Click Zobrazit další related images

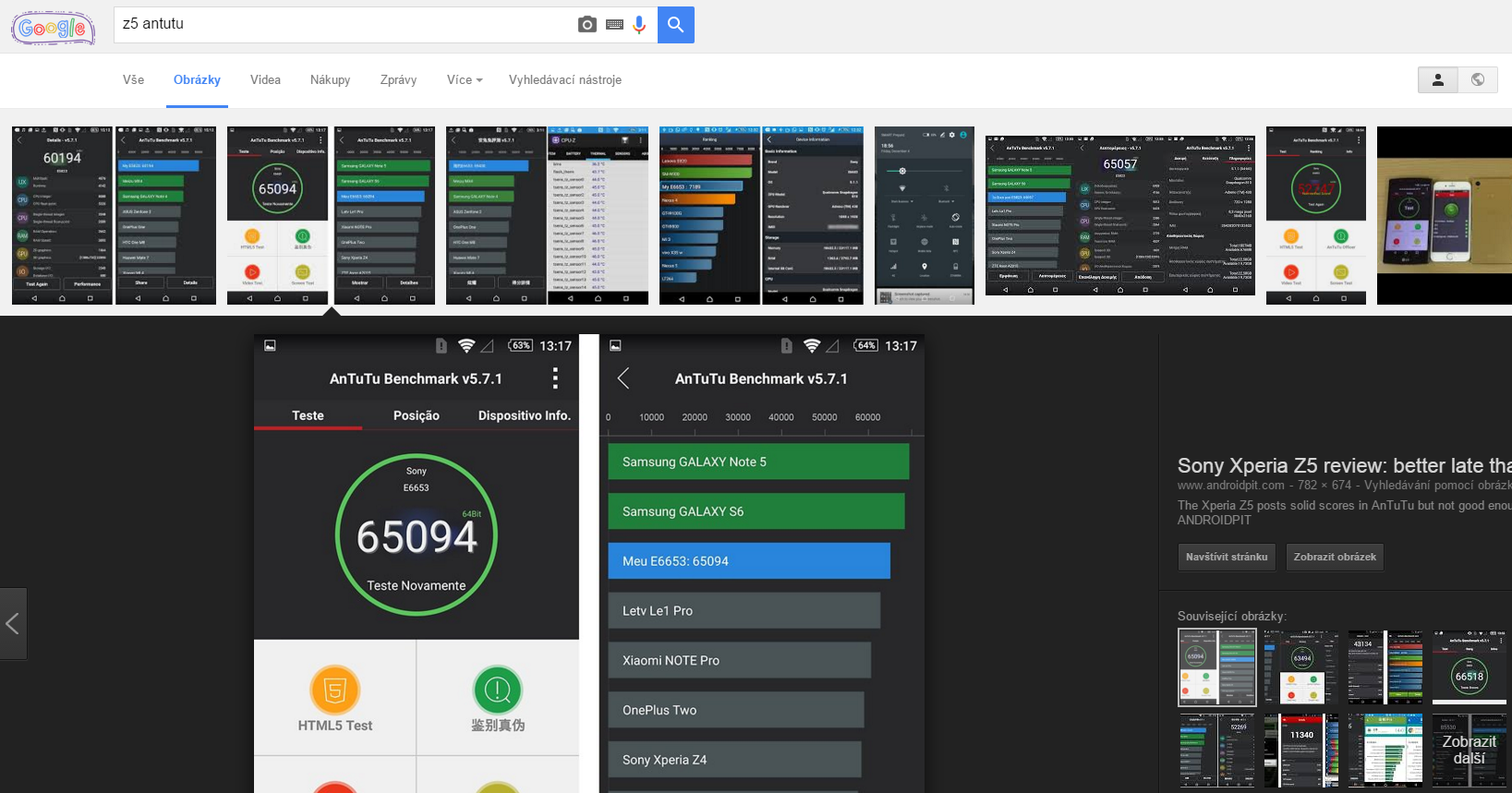(x=1469, y=750)
